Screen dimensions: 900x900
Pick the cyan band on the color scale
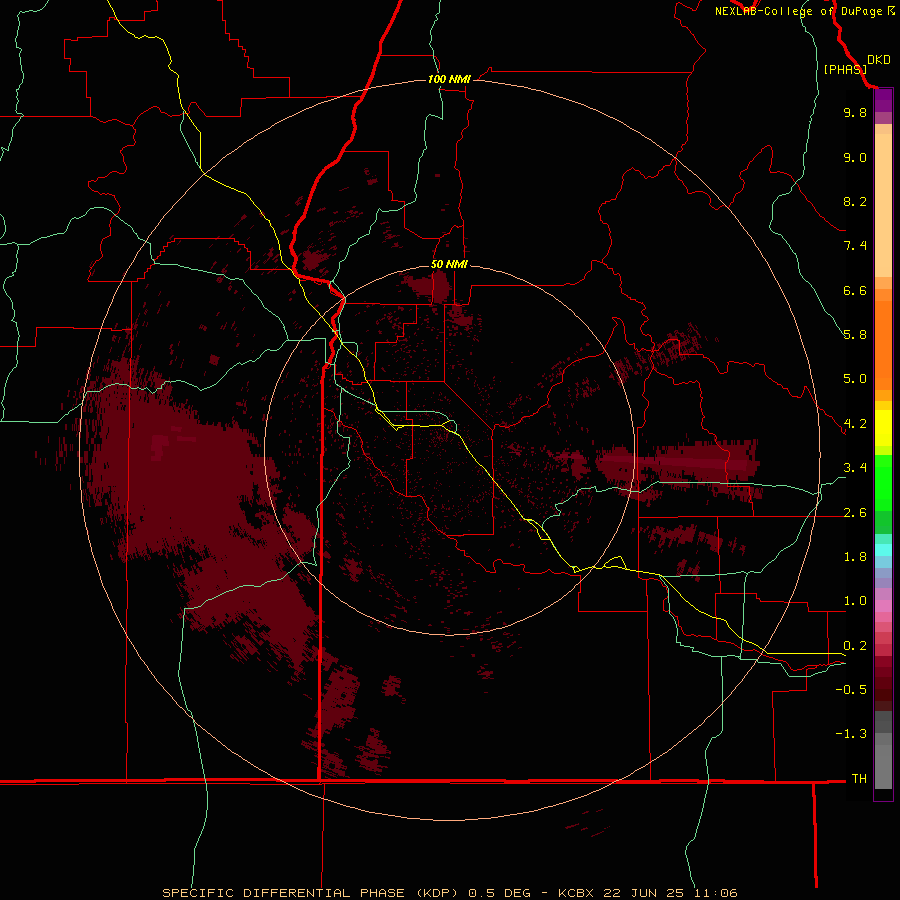click(883, 550)
